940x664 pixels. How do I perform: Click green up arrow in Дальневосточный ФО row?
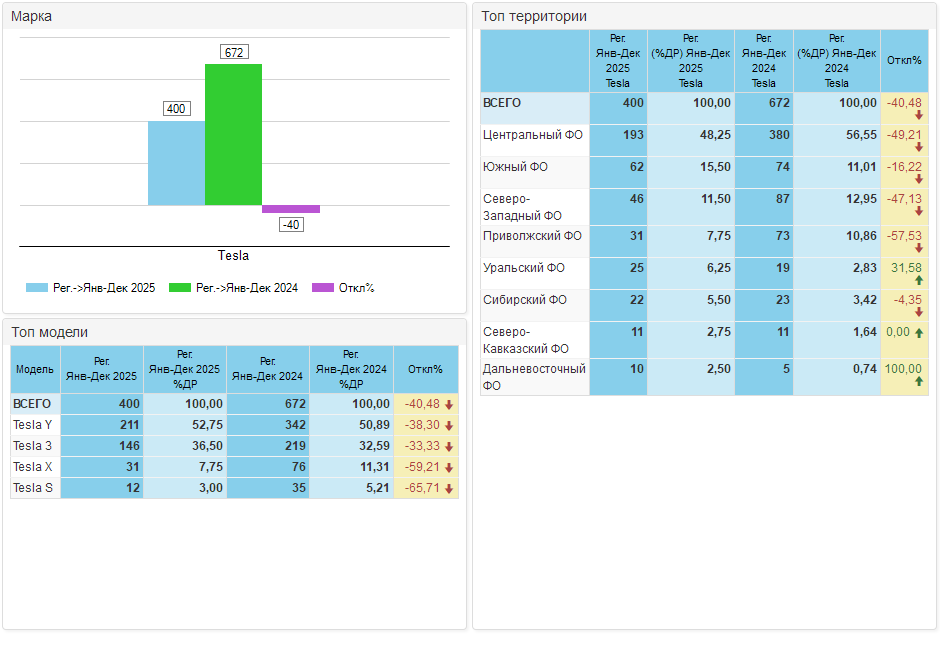pyautogui.click(x=918, y=382)
